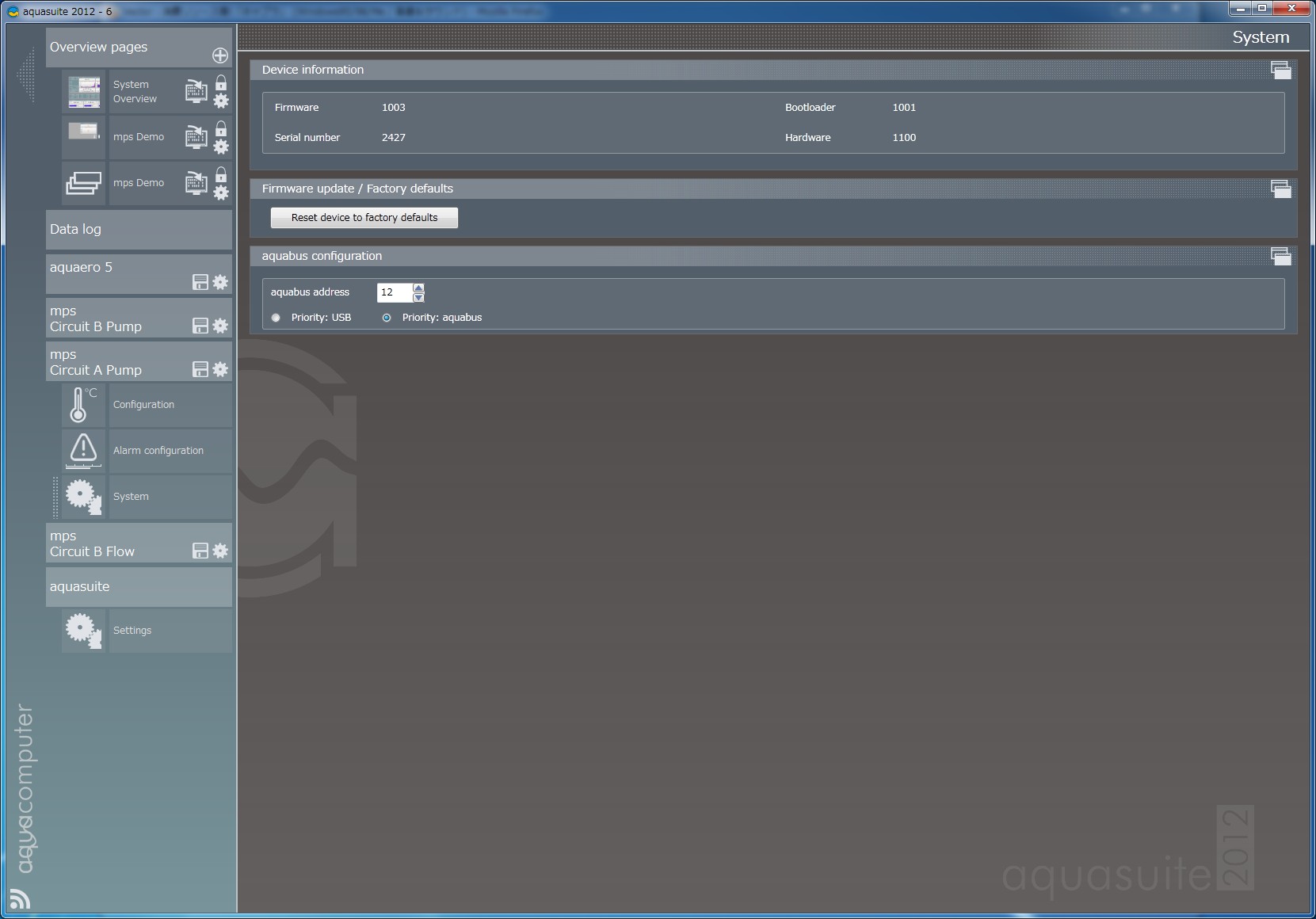Click the thermometer Configuration icon
1316x919 pixels.
coord(83,405)
